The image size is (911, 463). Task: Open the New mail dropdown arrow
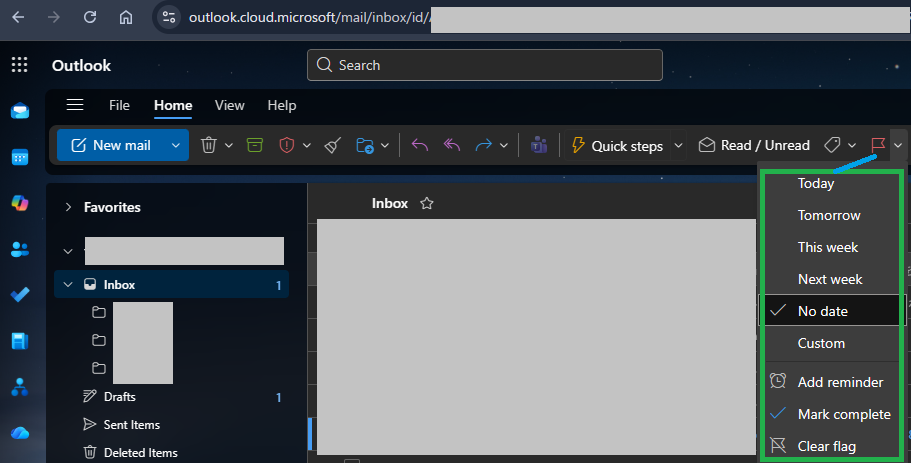pos(175,145)
